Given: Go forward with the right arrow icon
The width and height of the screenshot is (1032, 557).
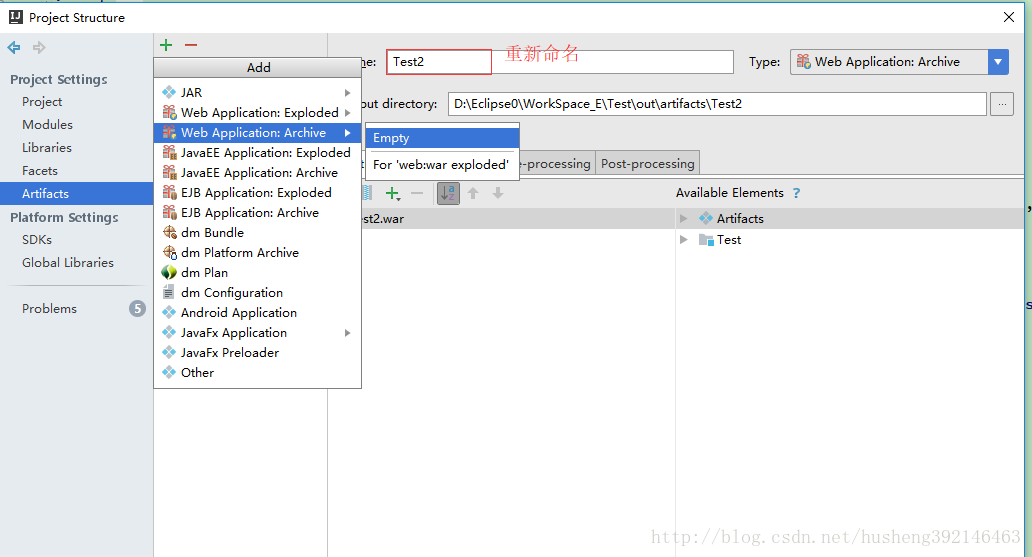Looking at the screenshot, I should 39,47.
